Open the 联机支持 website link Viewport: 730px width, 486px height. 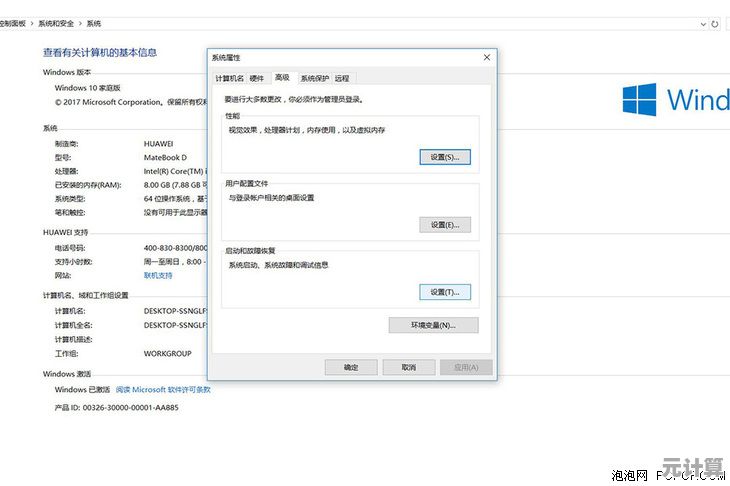[158, 274]
